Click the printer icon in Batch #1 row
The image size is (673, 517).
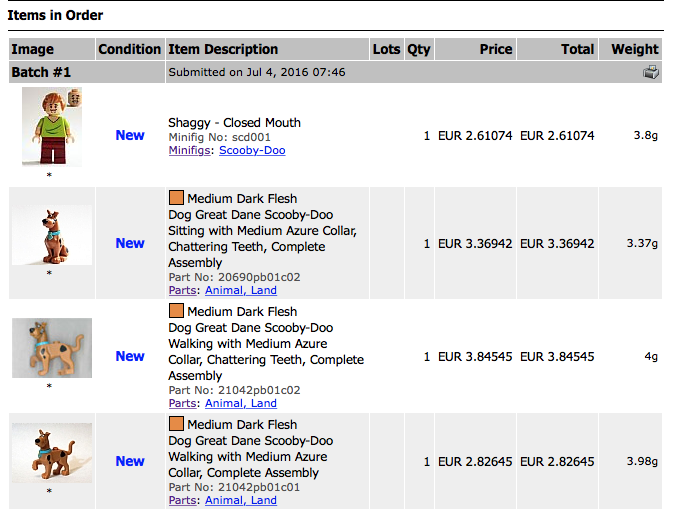click(651, 72)
